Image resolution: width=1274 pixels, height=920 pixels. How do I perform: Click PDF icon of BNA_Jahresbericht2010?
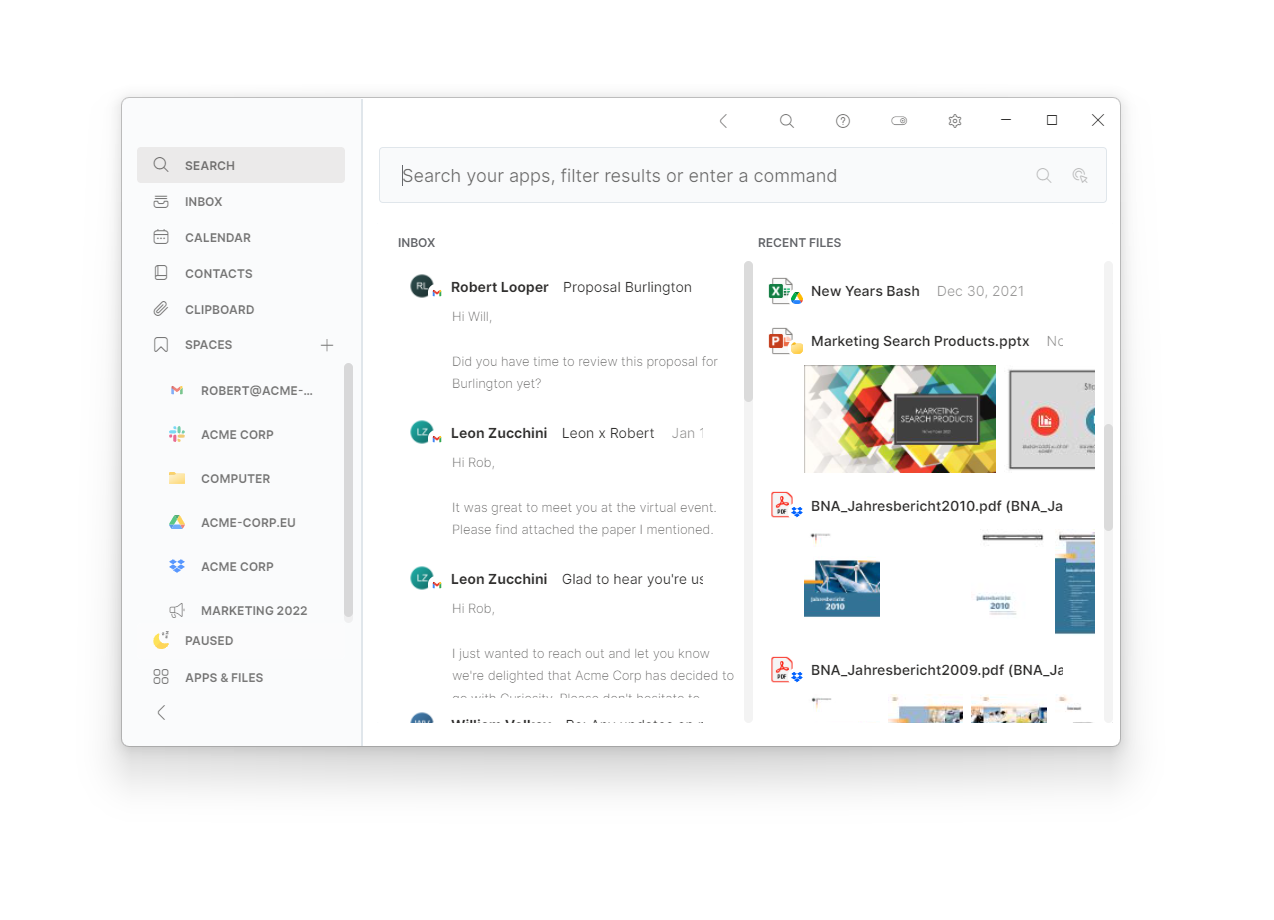pos(781,505)
